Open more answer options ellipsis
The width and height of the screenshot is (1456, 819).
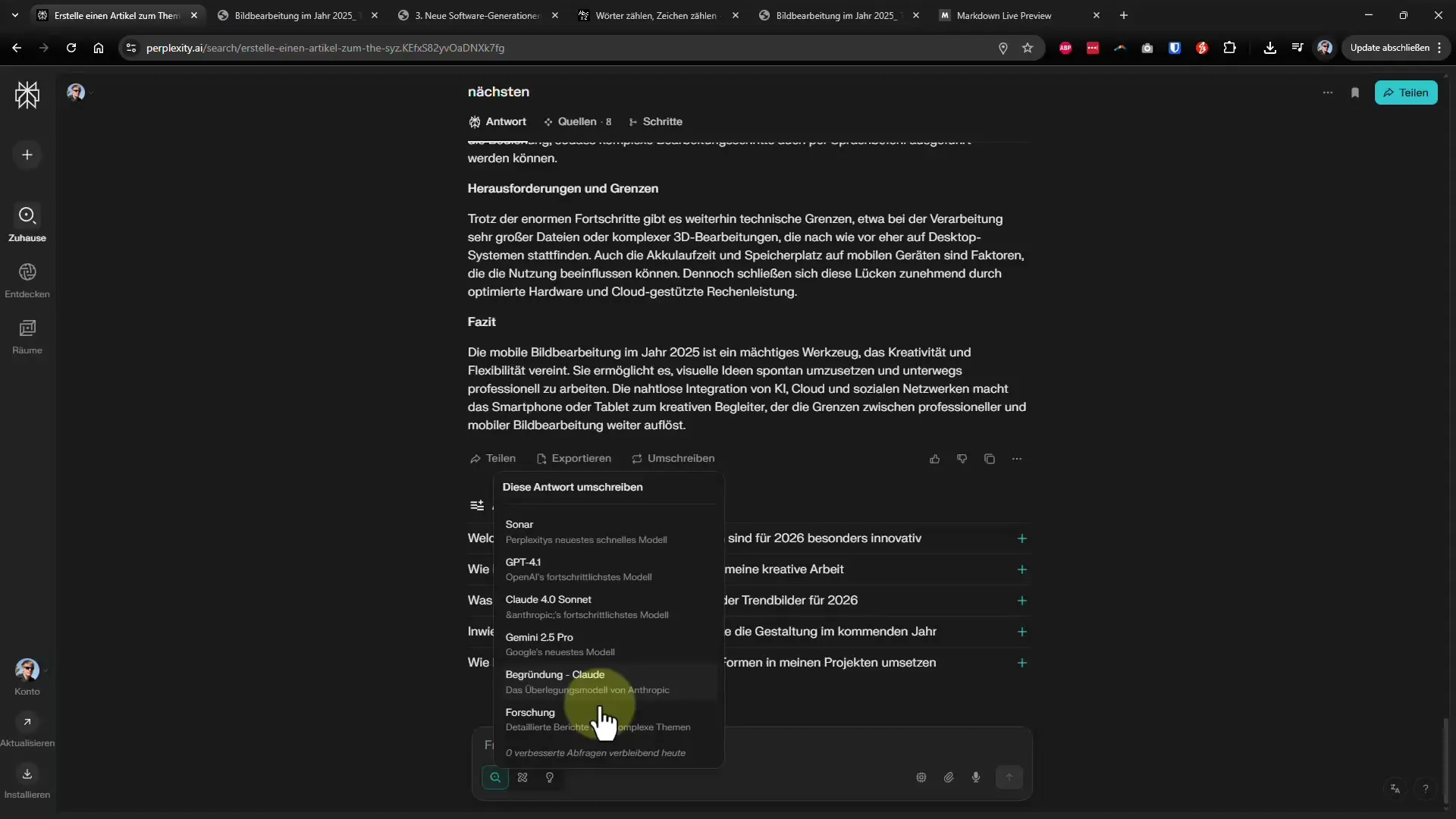[x=1017, y=459]
